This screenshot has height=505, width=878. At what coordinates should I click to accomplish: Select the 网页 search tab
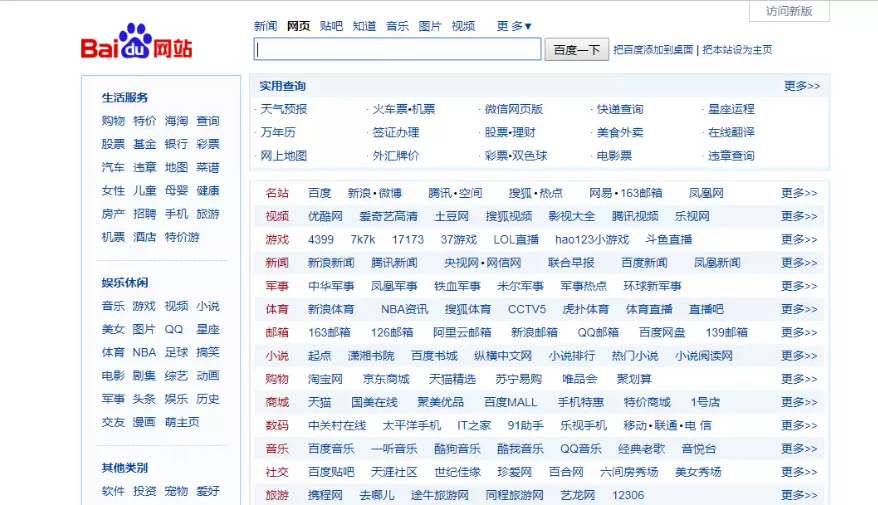click(298, 26)
